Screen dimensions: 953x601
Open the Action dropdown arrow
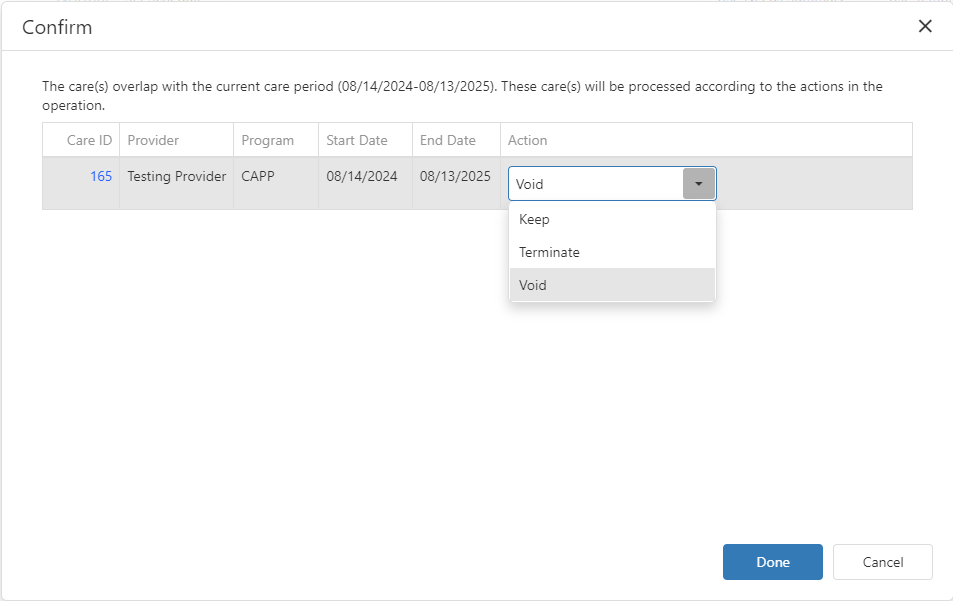click(x=698, y=183)
